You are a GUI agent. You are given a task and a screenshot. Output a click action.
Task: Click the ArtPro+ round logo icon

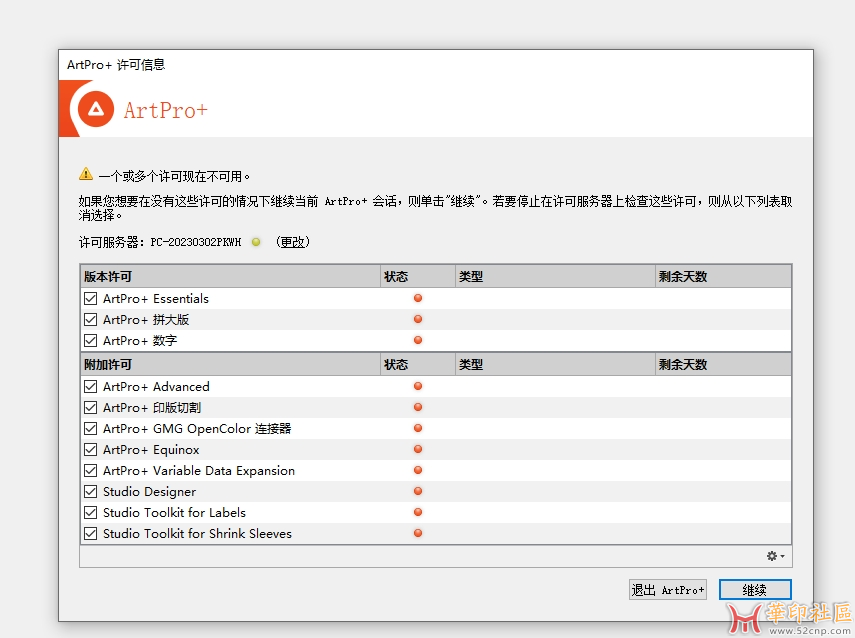tap(96, 110)
